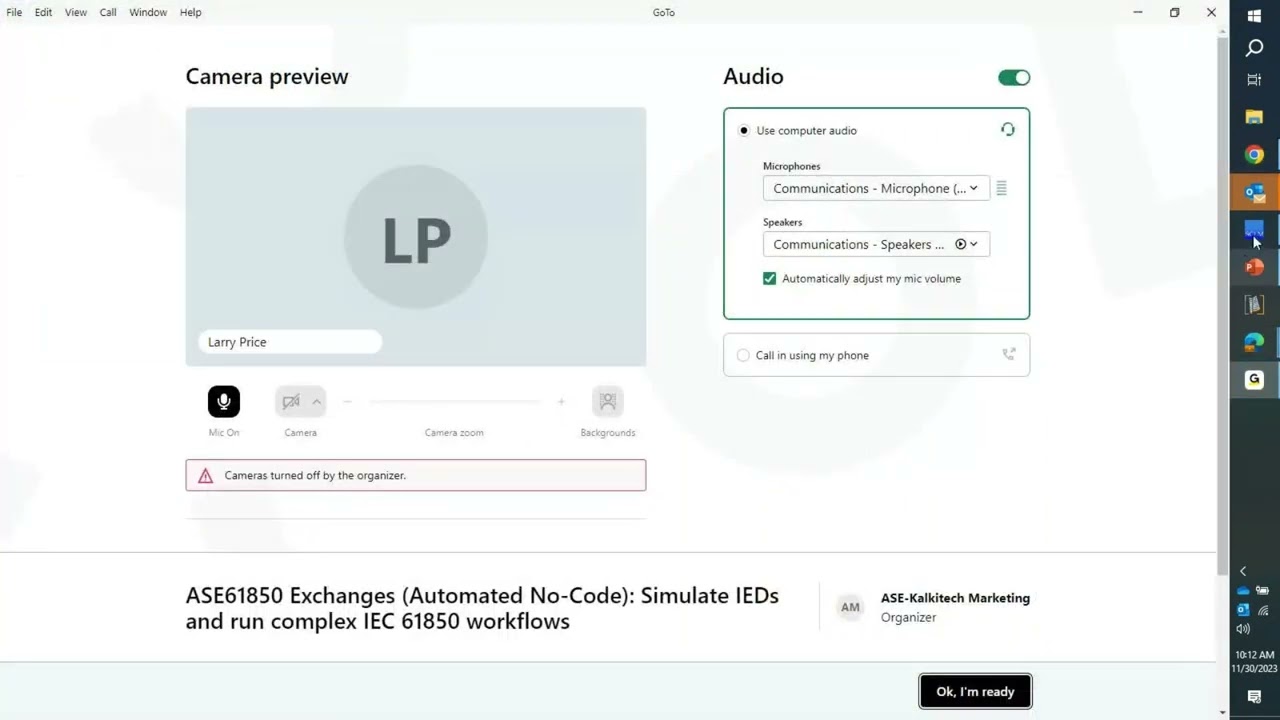Click the Outlook tray icon
The height and width of the screenshot is (720, 1280).
pyautogui.click(x=1243, y=610)
